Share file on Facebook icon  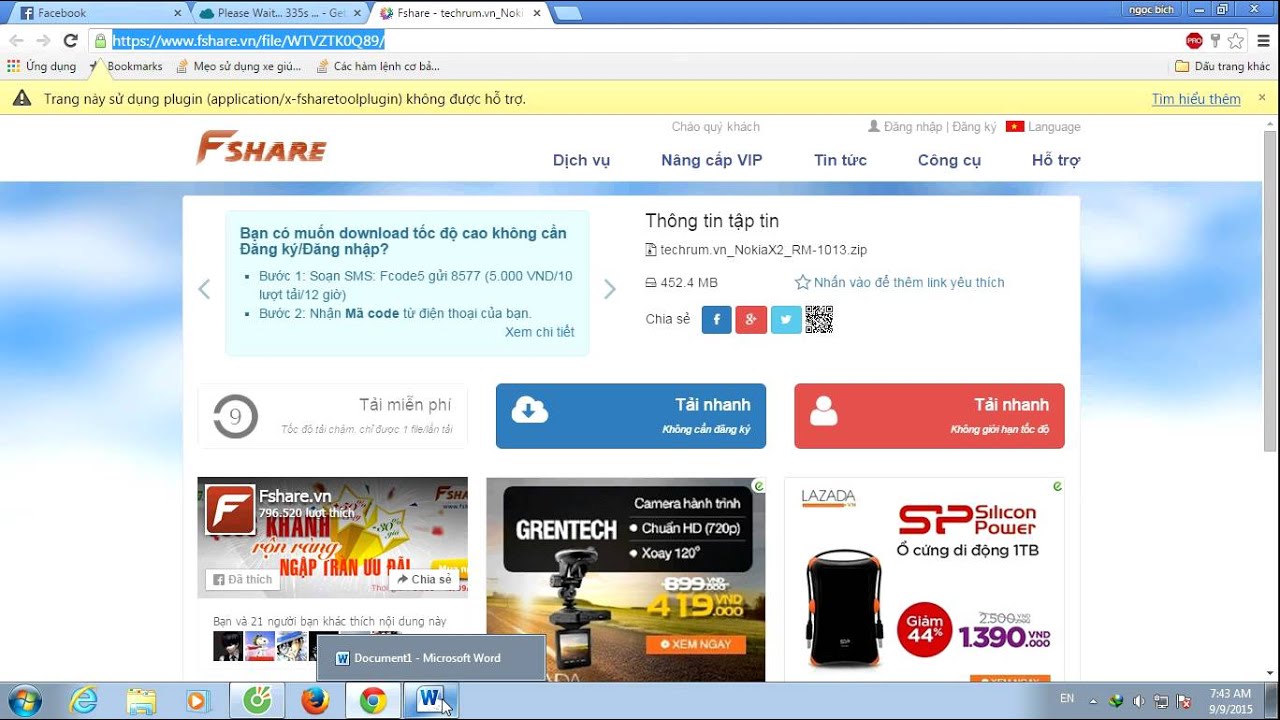click(x=716, y=320)
